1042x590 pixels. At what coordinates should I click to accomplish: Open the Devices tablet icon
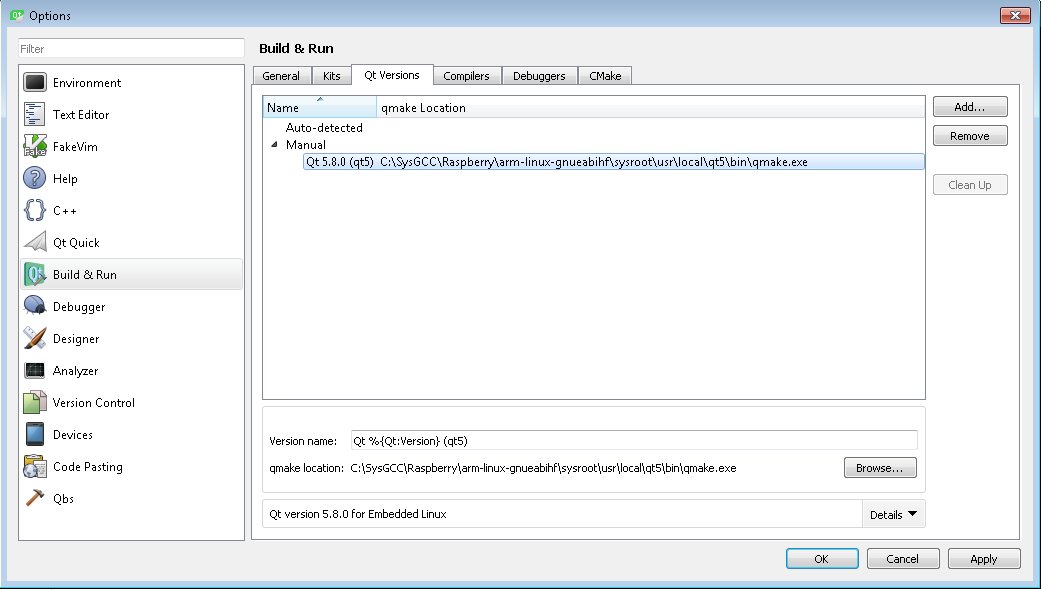[x=35, y=434]
